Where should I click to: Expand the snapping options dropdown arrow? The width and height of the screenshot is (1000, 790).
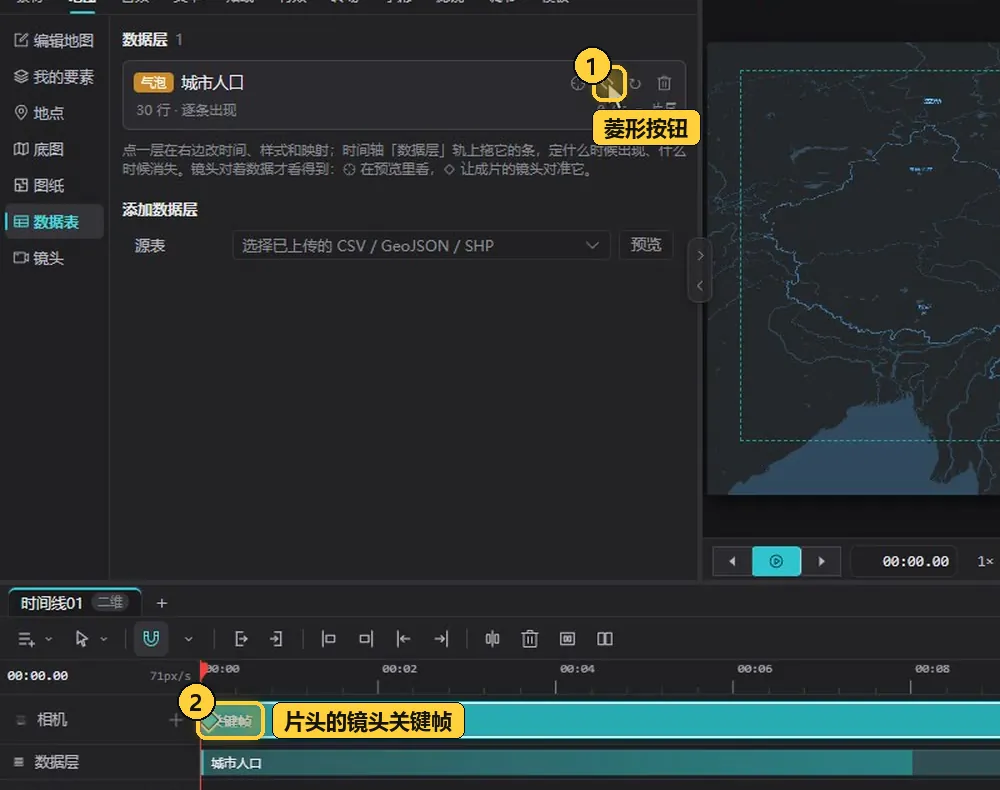coord(188,639)
